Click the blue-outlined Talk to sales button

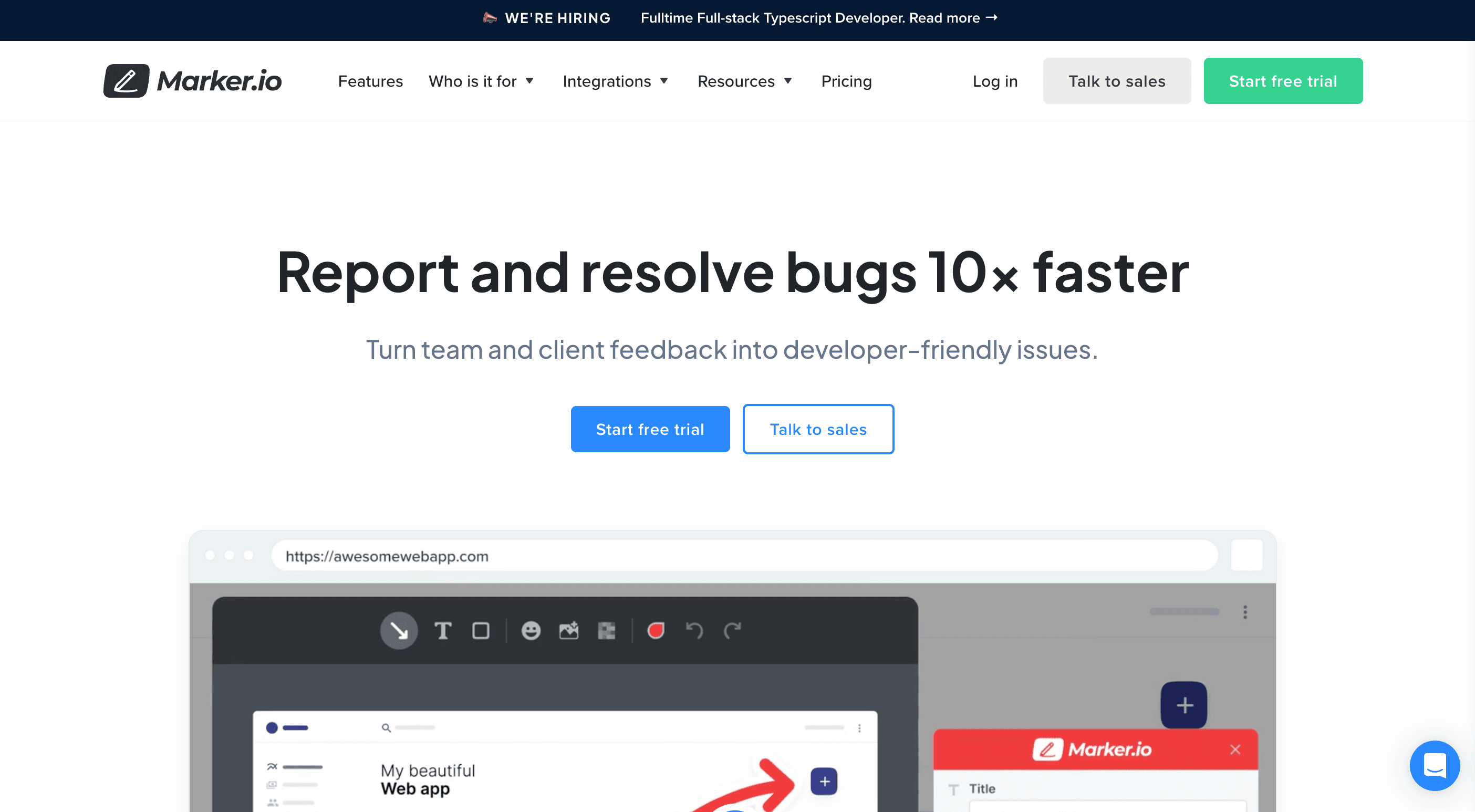[818, 429]
